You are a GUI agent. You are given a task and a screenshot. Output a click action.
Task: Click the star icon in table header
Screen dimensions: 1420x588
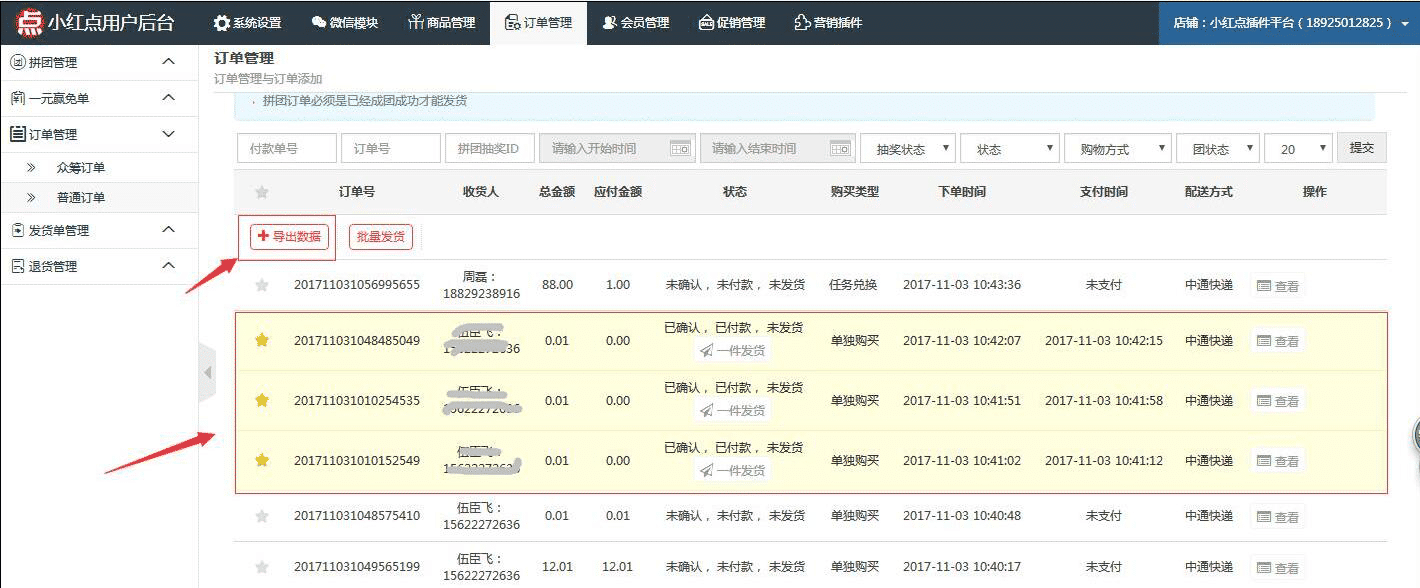262,192
